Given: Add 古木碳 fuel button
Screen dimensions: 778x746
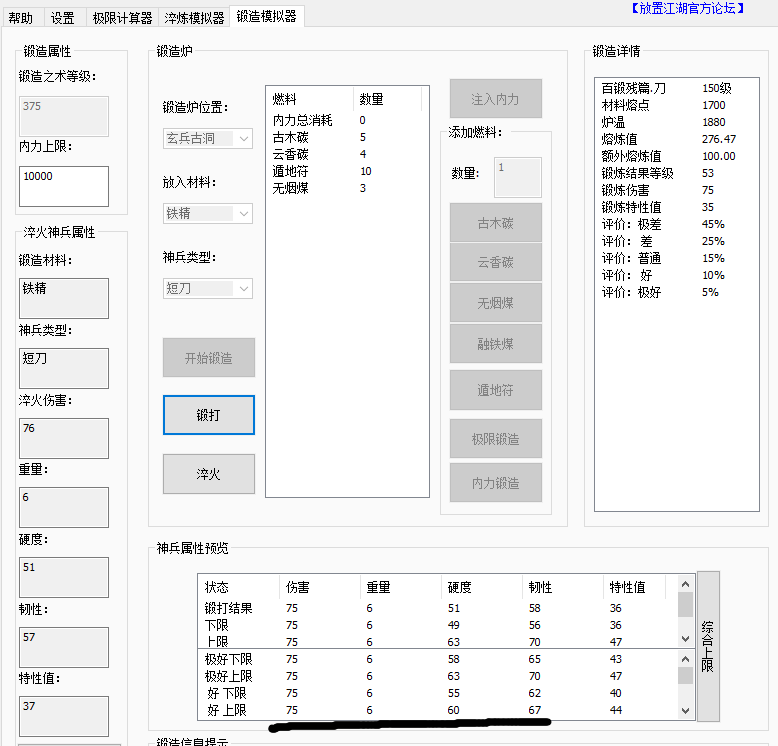Looking at the screenshot, I should 495,223.
